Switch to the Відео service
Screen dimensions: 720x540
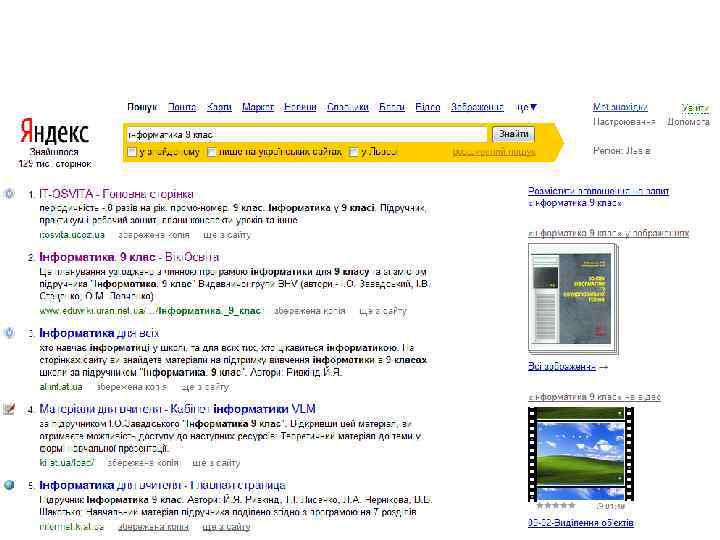pos(428,107)
